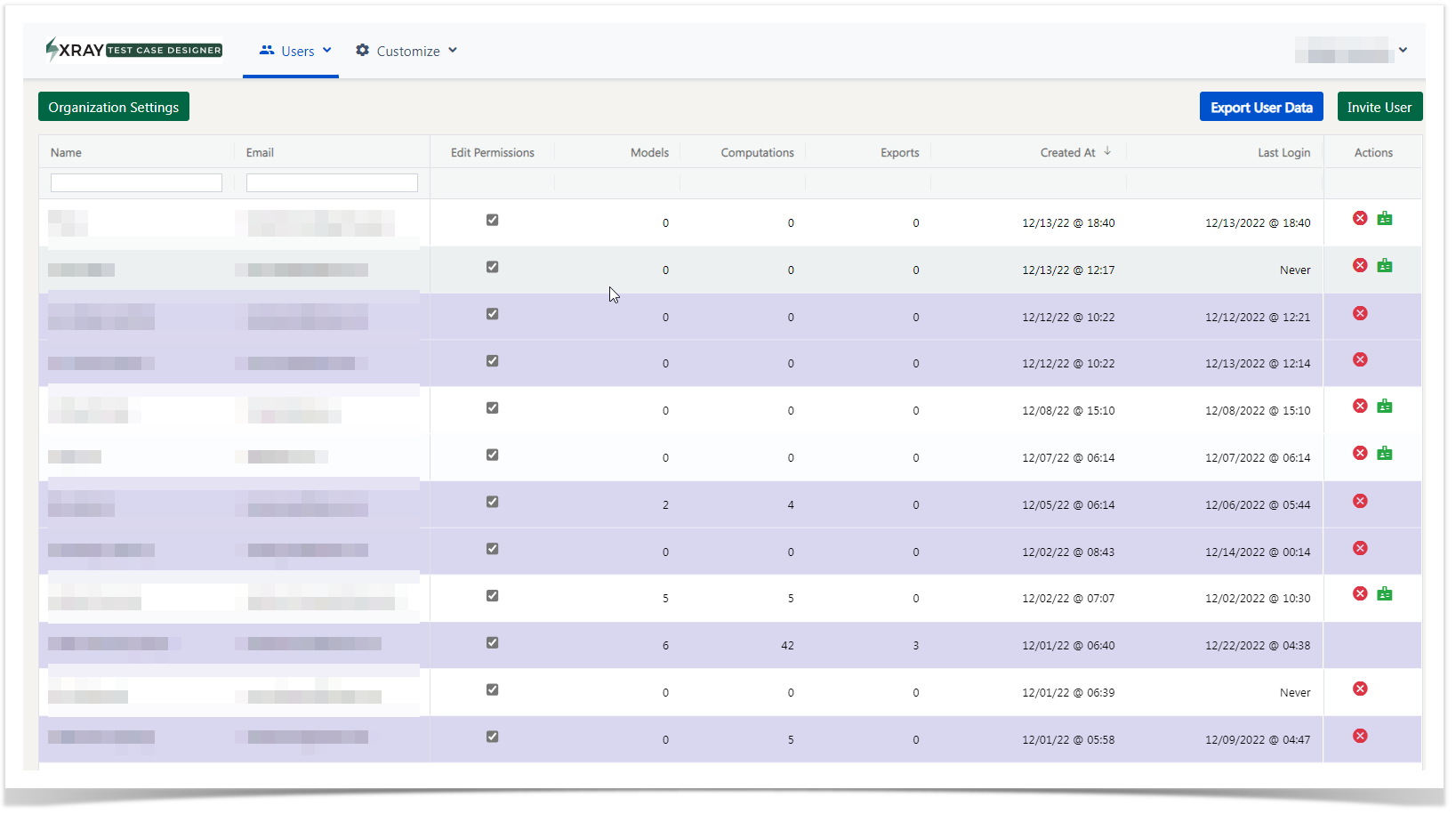
Task: Delete user created 12/13/22 @ 18:40
Action: pos(1360,218)
